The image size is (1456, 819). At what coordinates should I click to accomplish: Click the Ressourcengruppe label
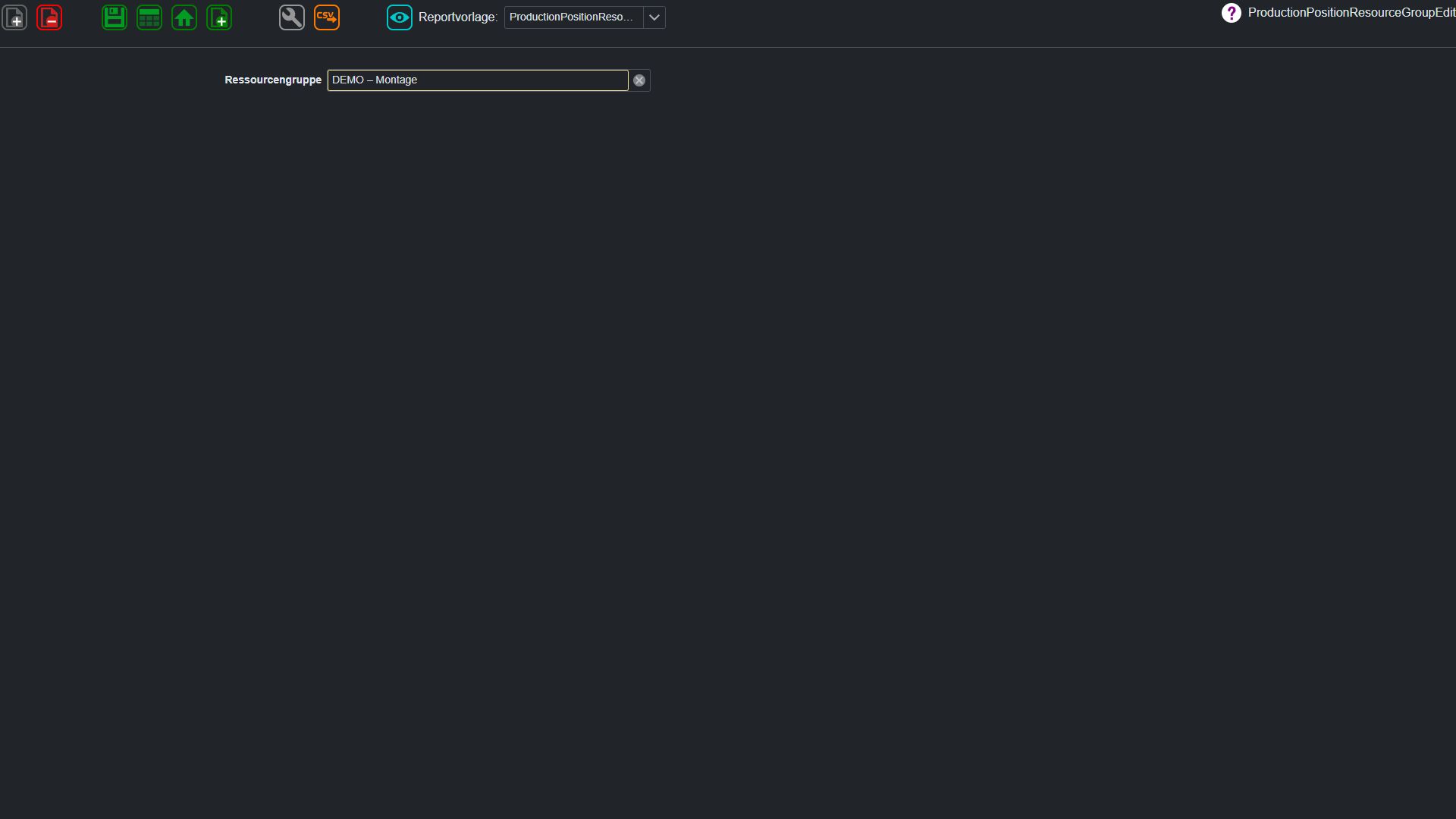click(273, 80)
